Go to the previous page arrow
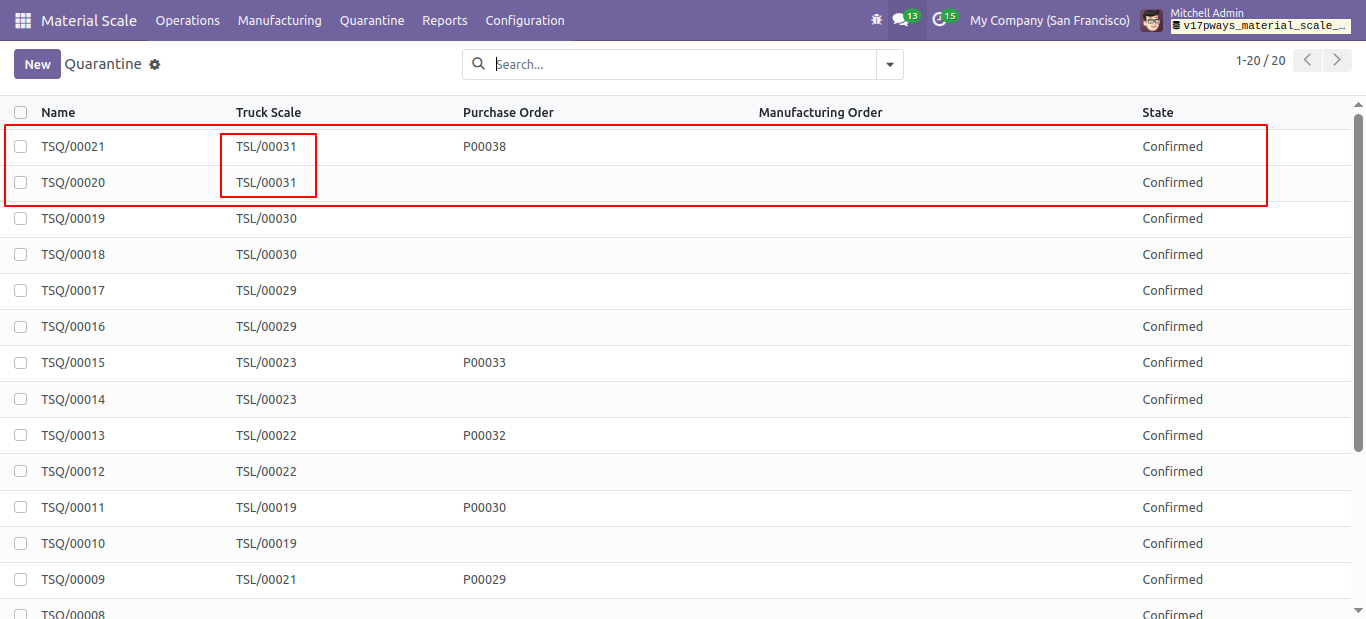This screenshot has width=1366, height=619. [x=1308, y=60]
